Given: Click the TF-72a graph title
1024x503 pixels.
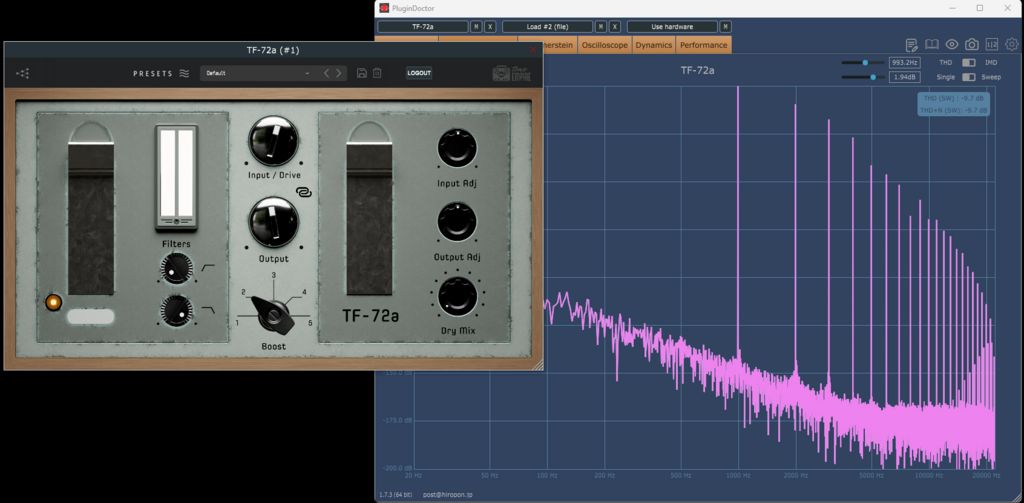Looking at the screenshot, I should click(697, 71).
